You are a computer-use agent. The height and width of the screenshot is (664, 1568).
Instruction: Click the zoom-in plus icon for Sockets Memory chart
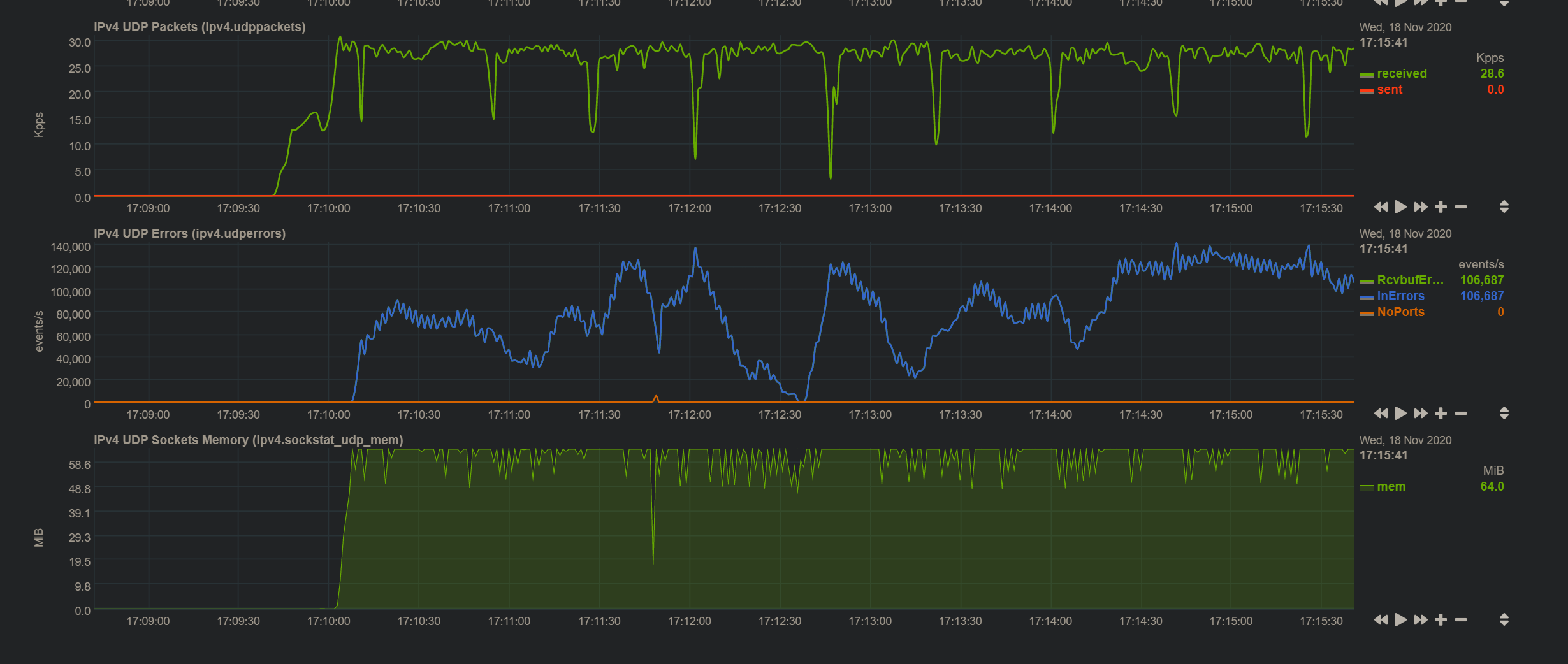[1442, 620]
